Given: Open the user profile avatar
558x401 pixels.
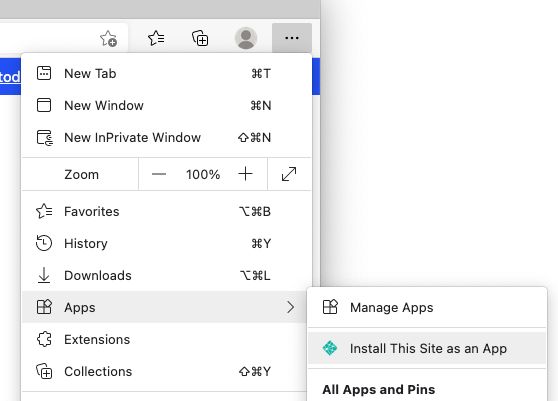Looking at the screenshot, I should [246, 38].
